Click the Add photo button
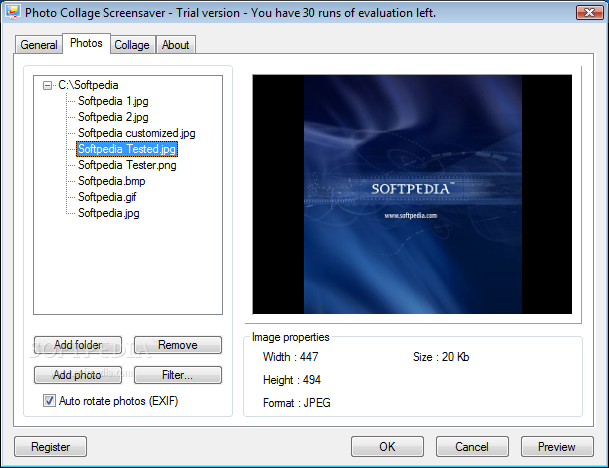 (78, 375)
